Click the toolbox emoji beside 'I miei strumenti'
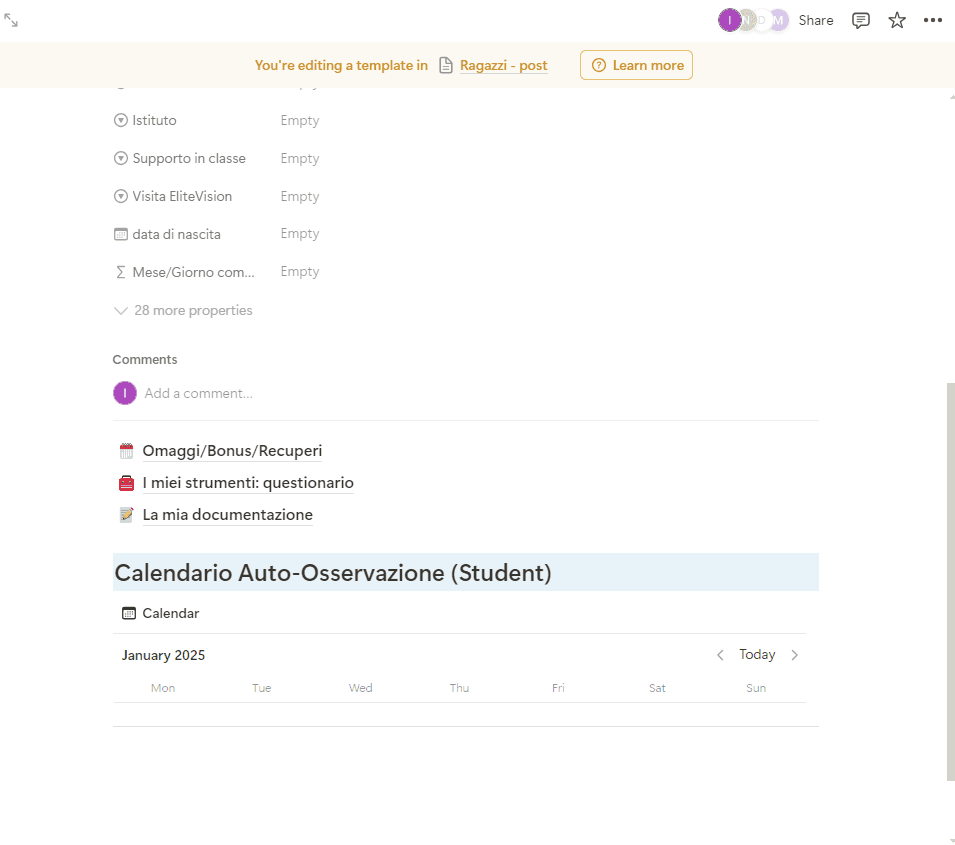Image resolution: width=955 pixels, height=845 pixels. coord(126,482)
